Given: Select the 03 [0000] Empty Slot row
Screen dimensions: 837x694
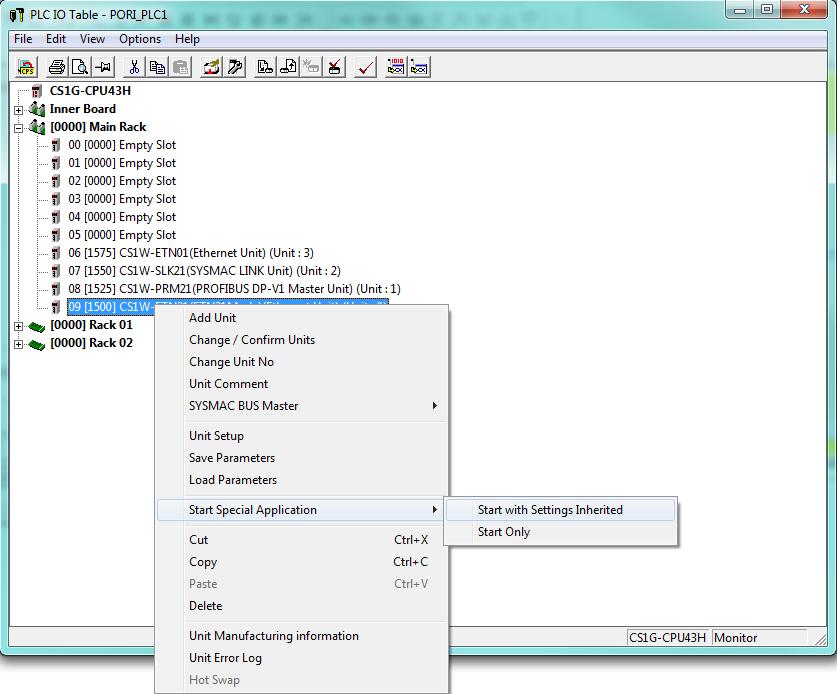Looking at the screenshot, I should (122, 199).
